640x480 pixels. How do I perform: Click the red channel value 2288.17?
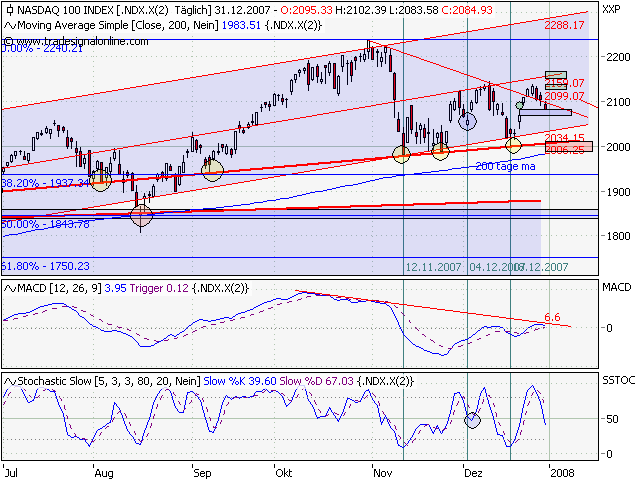coord(564,25)
